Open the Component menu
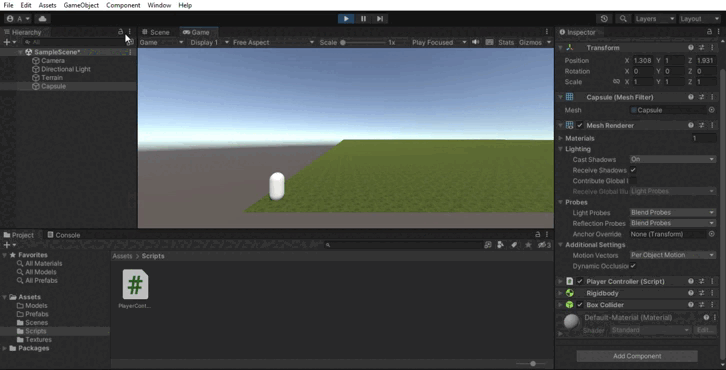The width and height of the screenshot is (726, 370). point(123,5)
